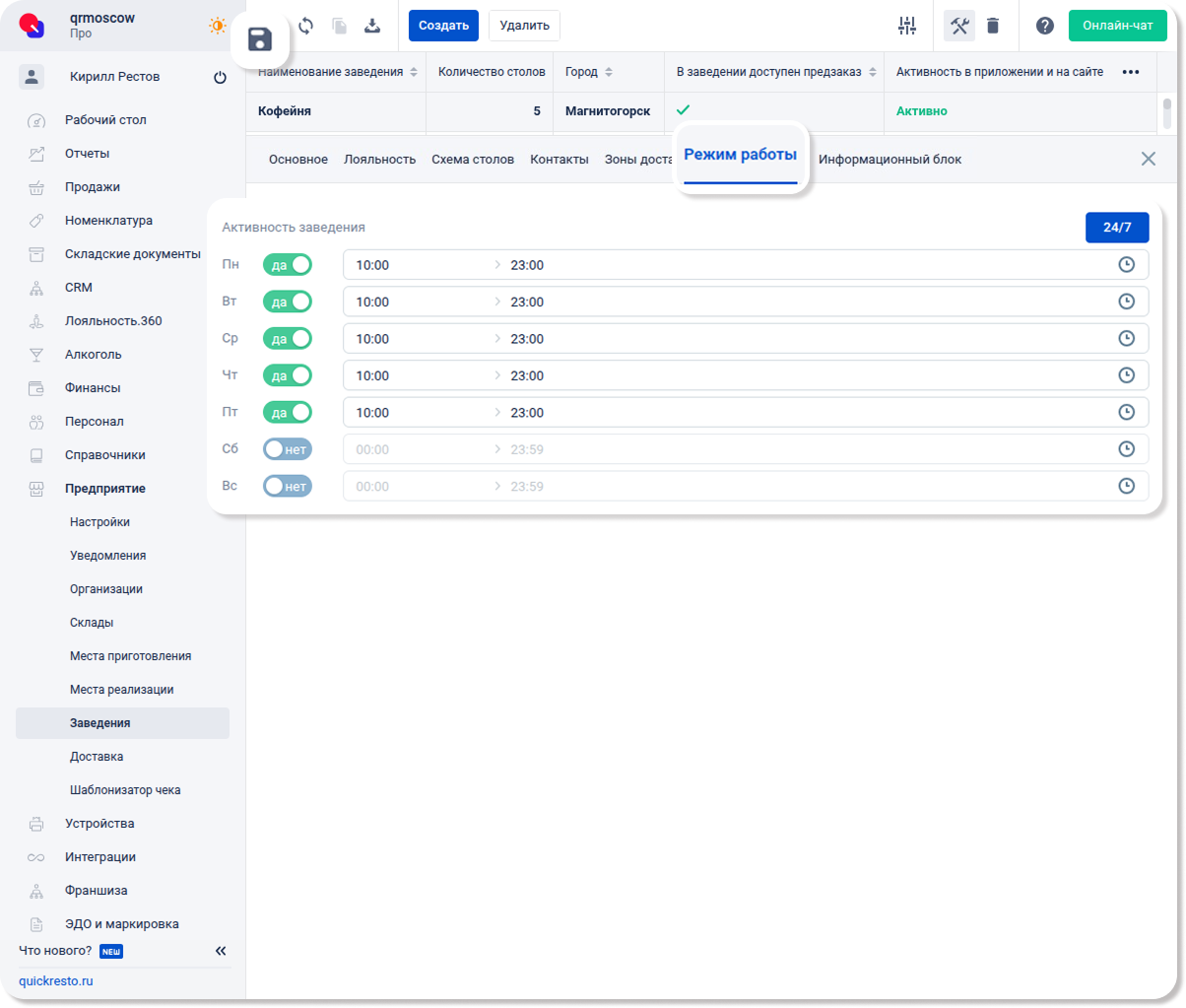Image resolution: width=1186 pixels, height=1008 pixels.
Task: Enable the Сб working day toggle
Action: tap(287, 449)
